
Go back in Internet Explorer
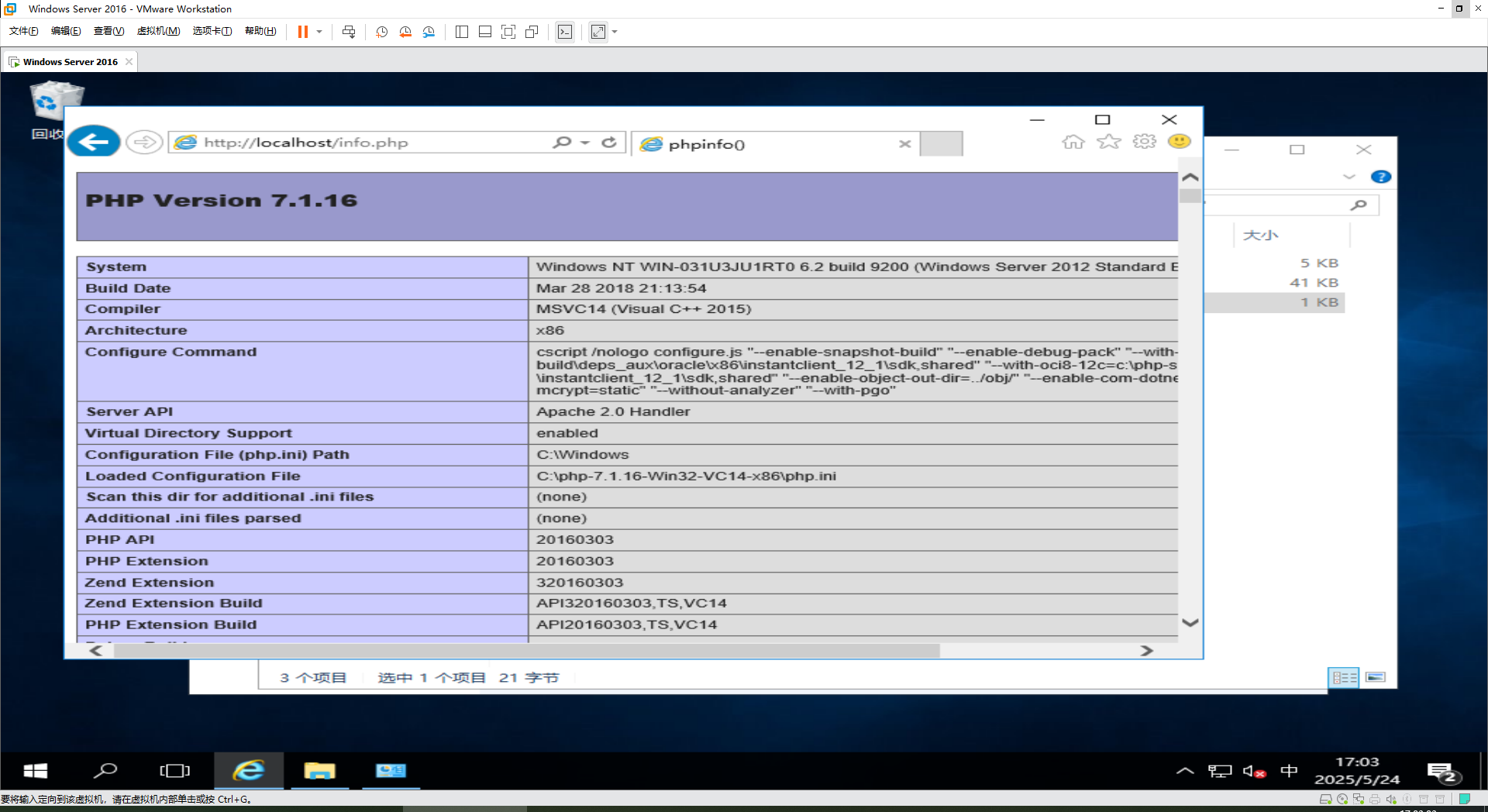coord(94,142)
